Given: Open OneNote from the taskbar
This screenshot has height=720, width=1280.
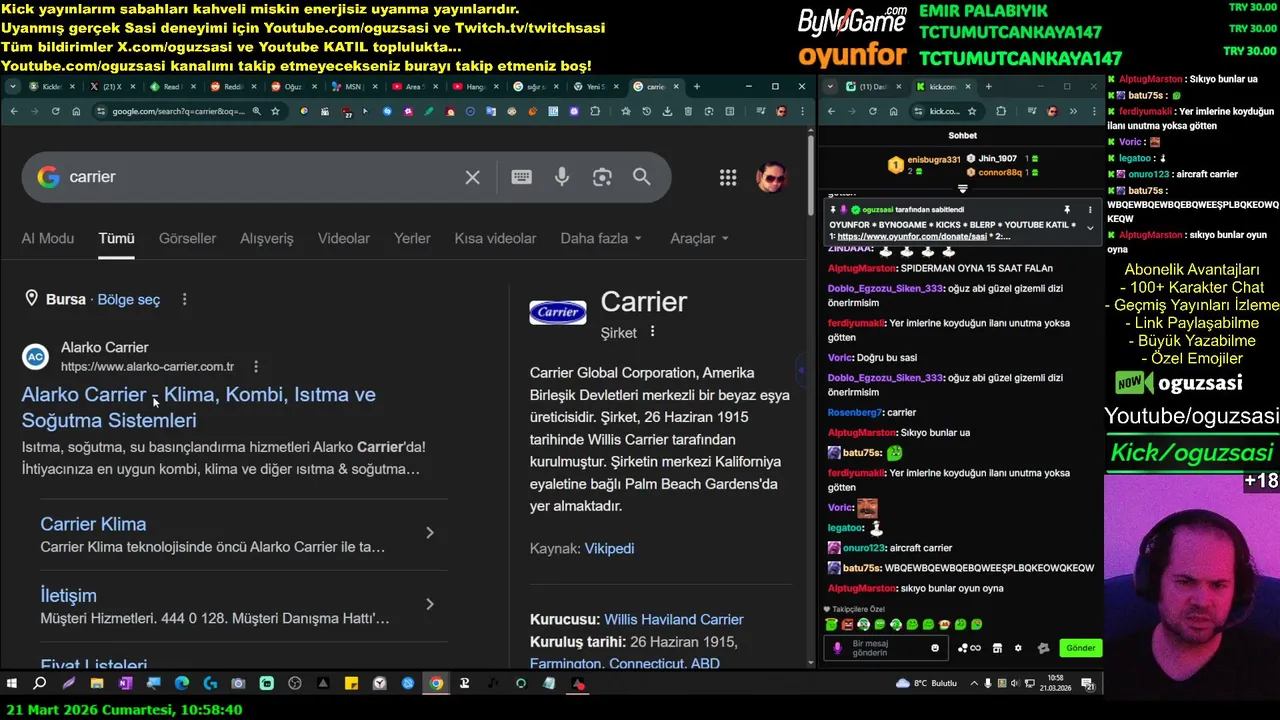Looking at the screenshot, I should (125, 684).
